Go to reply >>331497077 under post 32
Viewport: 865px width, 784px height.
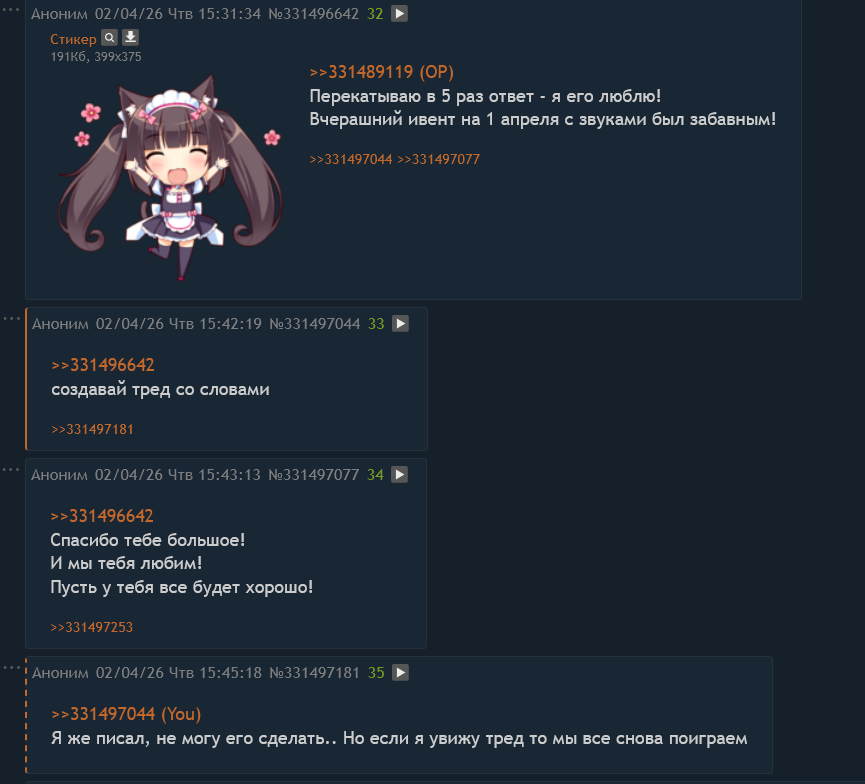point(439,159)
